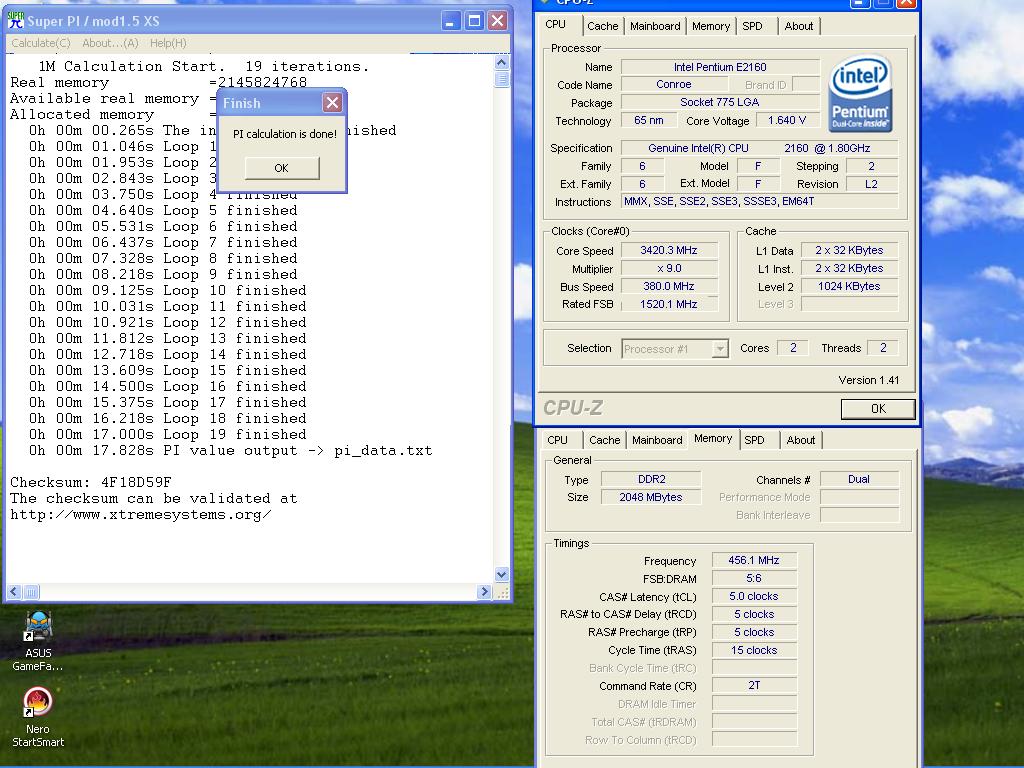
Task: Close the Finish dialog with X
Action: (332, 103)
